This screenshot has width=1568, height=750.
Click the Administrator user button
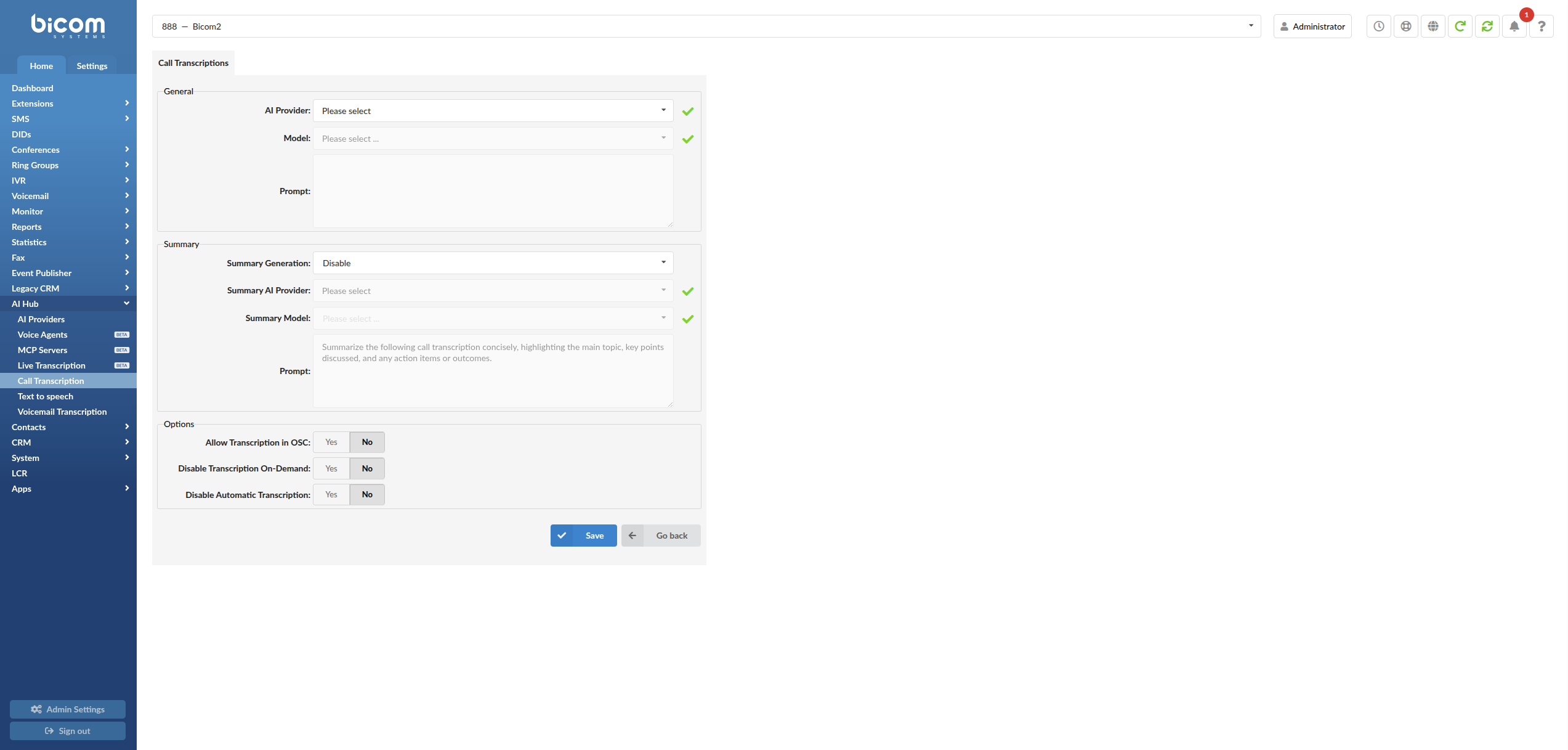click(x=1312, y=26)
